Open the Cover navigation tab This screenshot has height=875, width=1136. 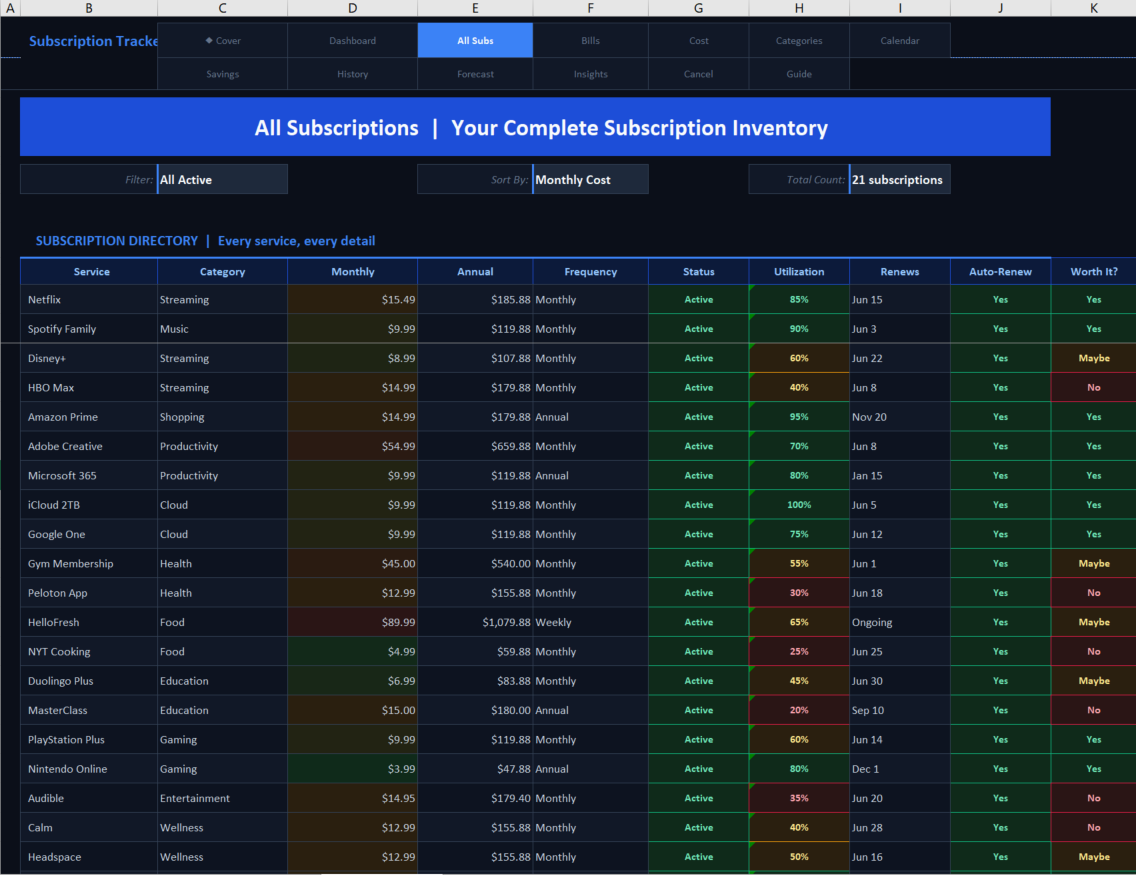(222, 41)
